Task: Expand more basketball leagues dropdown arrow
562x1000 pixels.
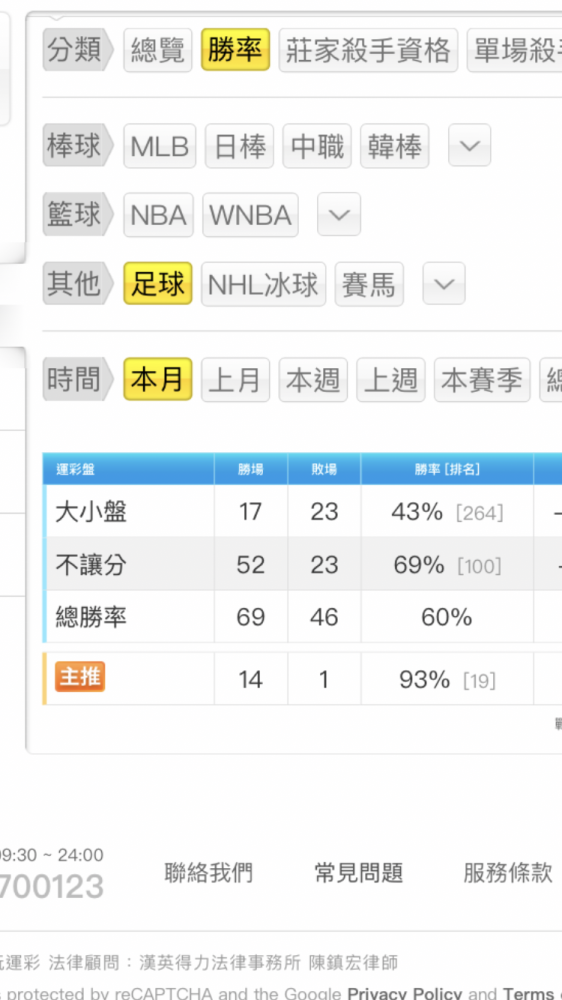Action: tap(339, 214)
